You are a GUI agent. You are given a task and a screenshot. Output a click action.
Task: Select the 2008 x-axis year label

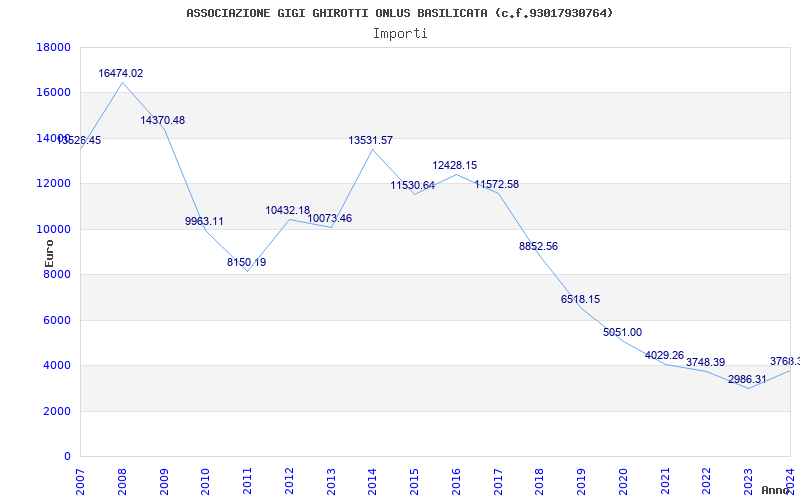point(122,482)
